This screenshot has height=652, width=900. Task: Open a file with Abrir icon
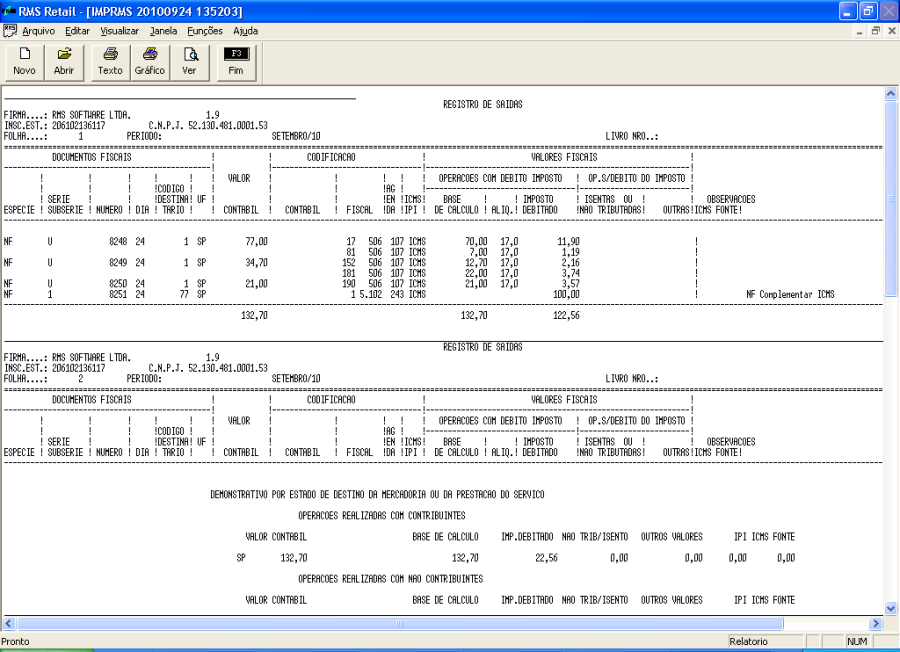coord(64,62)
